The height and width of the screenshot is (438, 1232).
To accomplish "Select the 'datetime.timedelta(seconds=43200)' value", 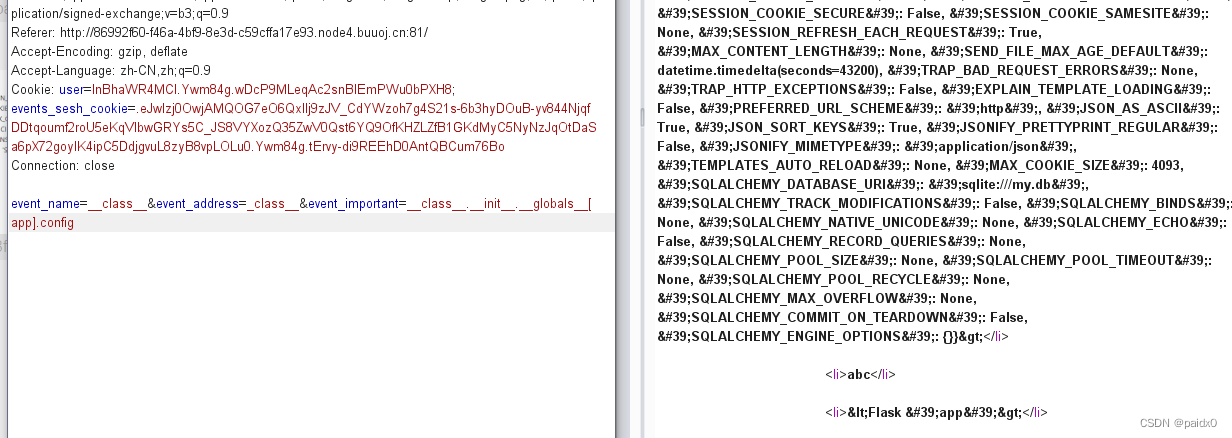I will click(770, 70).
